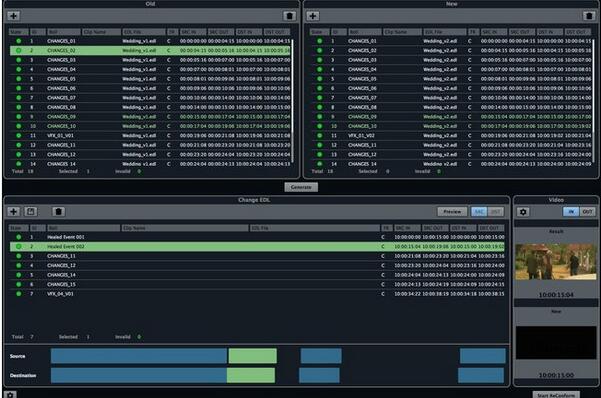Select the Healed Event 001 row

(257, 237)
